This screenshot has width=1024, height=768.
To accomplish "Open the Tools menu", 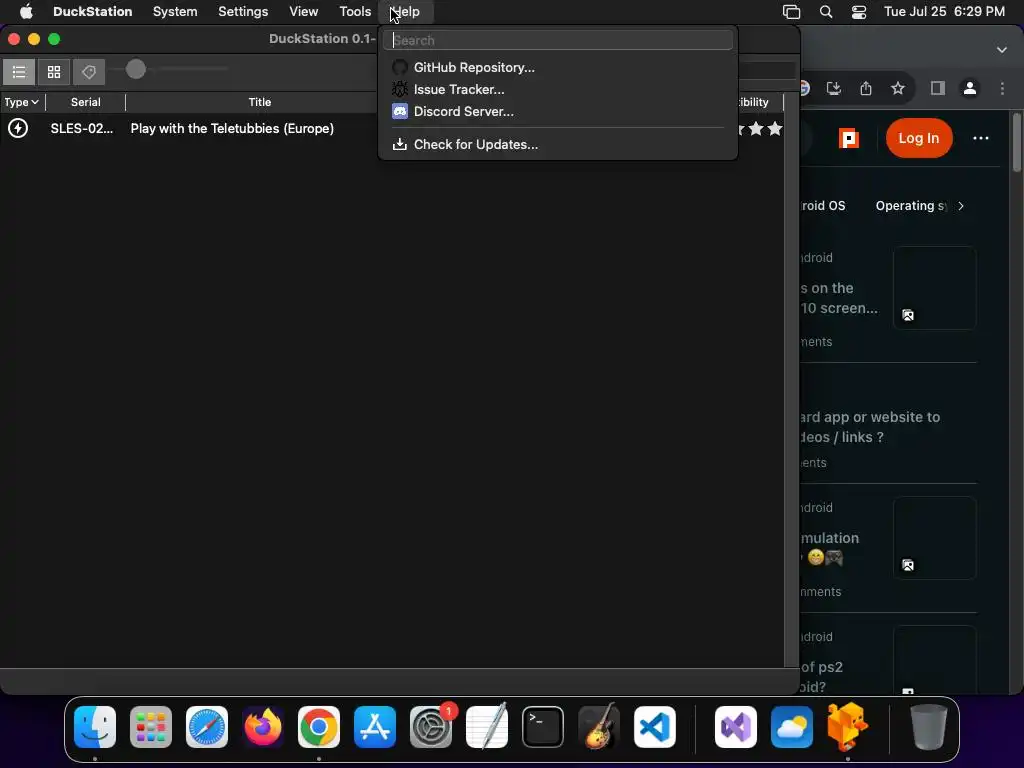I will (x=355, y=11).
